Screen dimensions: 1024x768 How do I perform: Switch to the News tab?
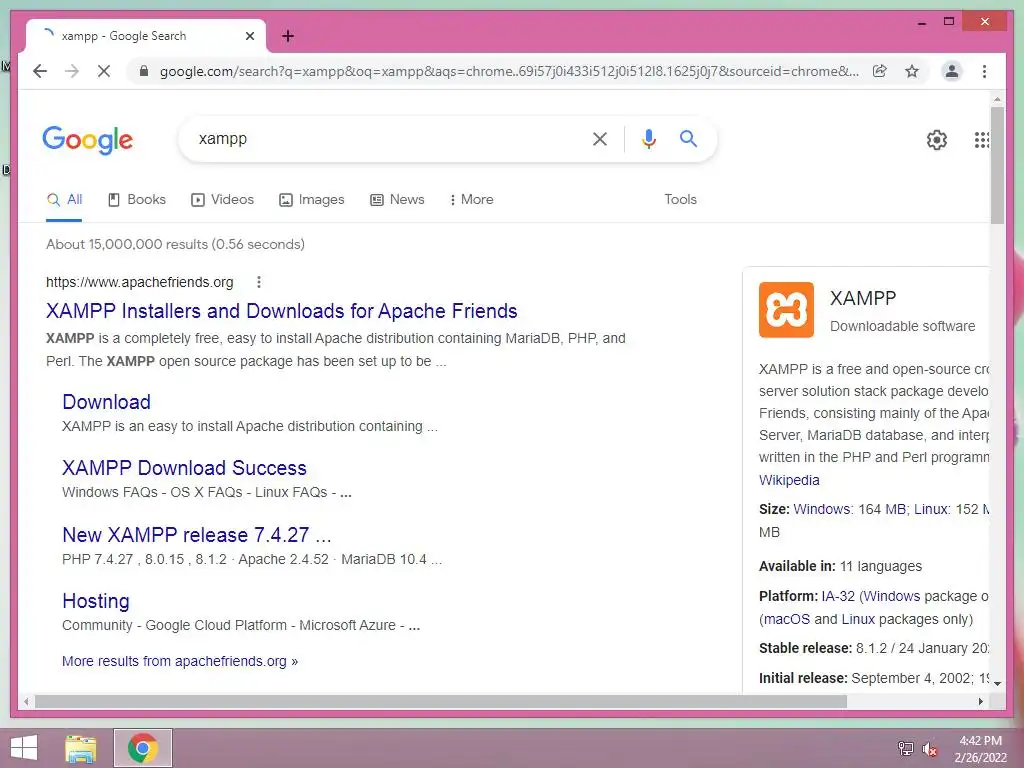[x=397, y=200]
